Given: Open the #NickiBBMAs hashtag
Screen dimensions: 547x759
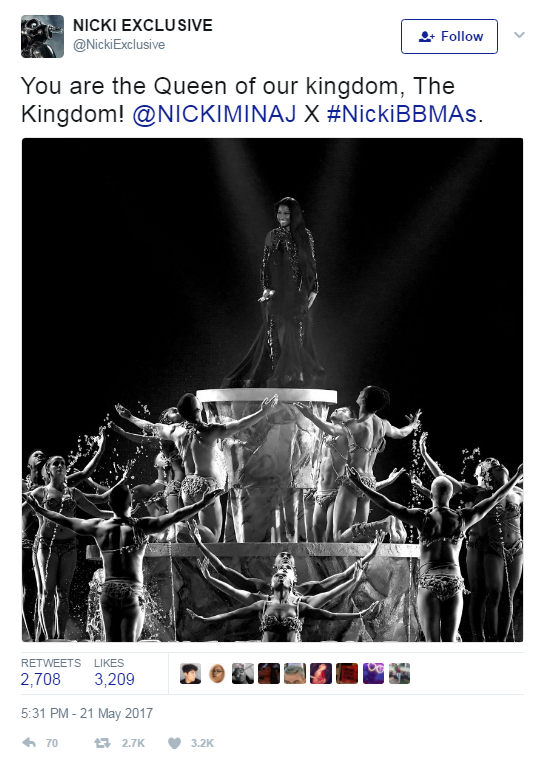Looking at the screenshot, I should (402, 114).
